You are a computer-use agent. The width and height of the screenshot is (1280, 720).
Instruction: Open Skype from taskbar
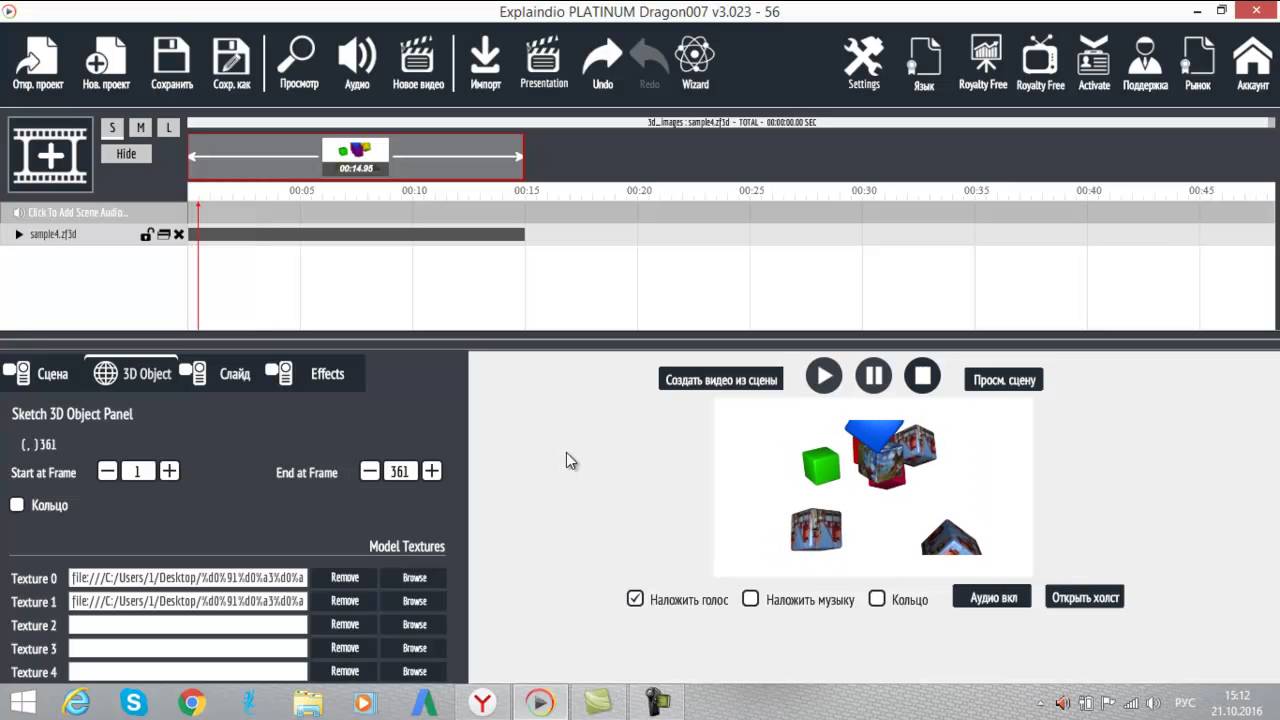(134, 702)
